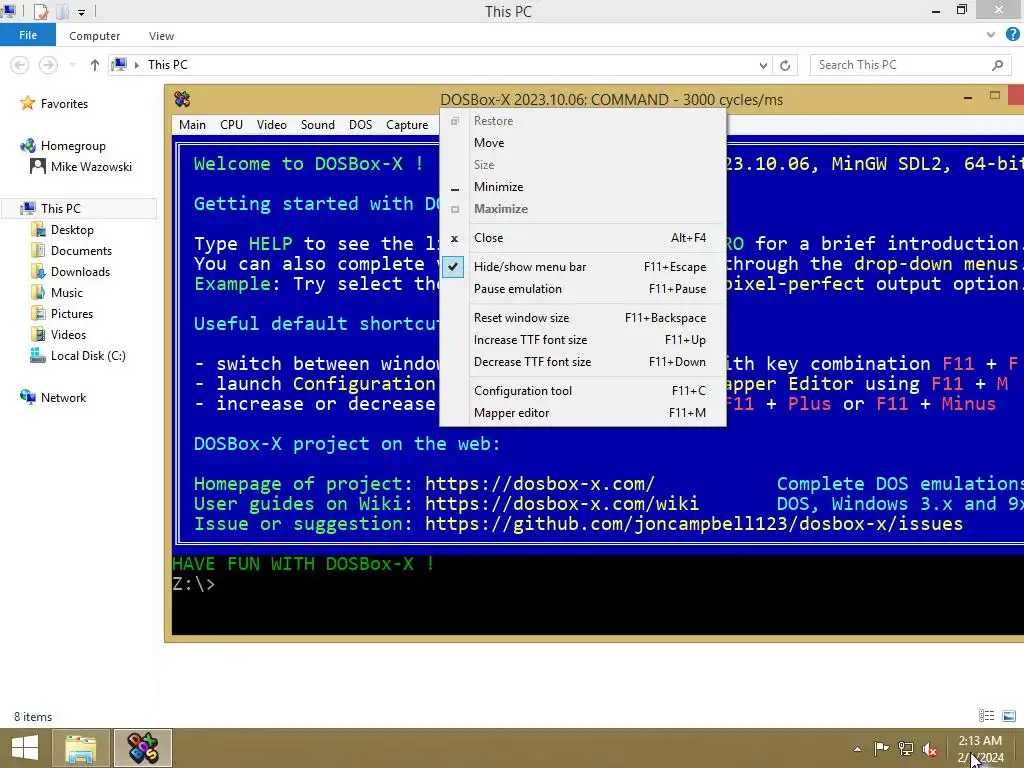Click the DOSBox-X window title bar icon
The image size is (1024, 768).
click(x=182, y=99)
